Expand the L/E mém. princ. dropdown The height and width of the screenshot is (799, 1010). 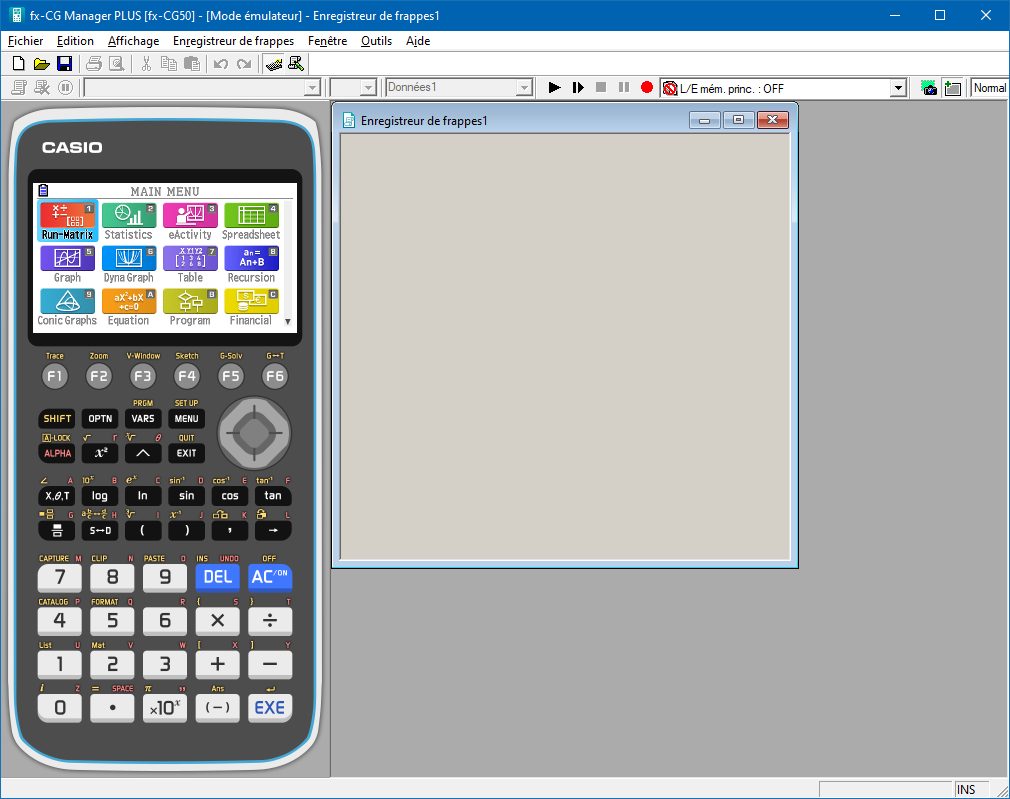[898, 88]
